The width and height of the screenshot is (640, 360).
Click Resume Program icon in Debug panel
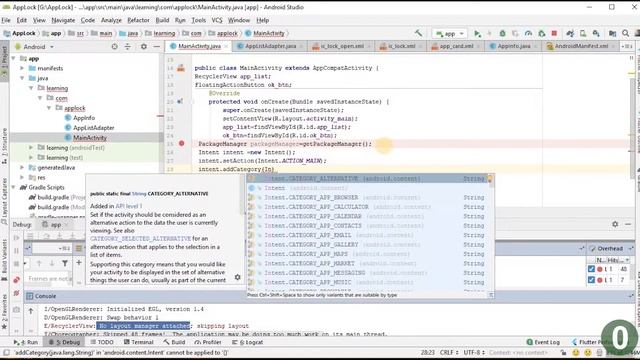[x=16, y=238]
